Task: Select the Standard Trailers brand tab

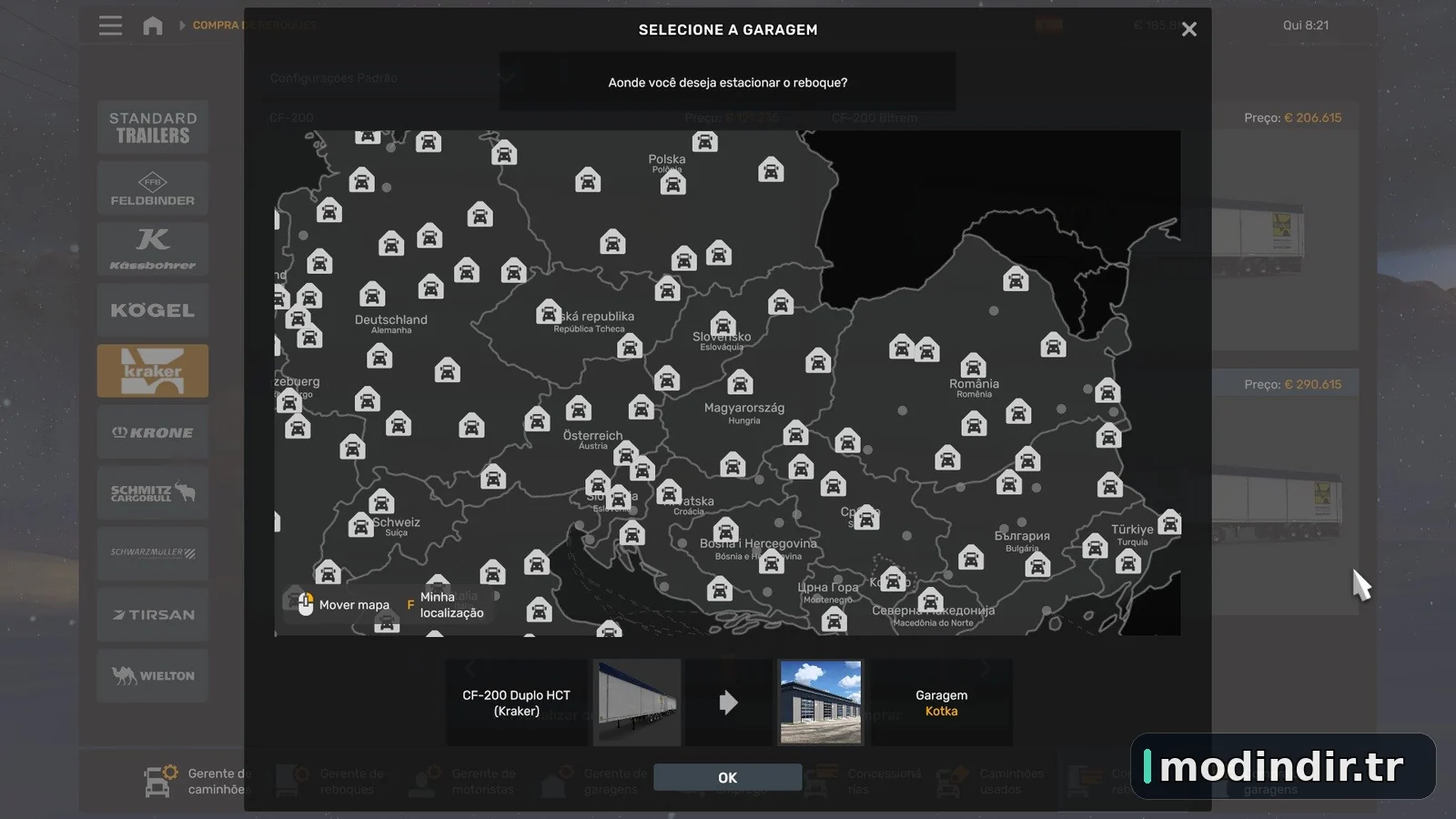Action: pos(153,127)
